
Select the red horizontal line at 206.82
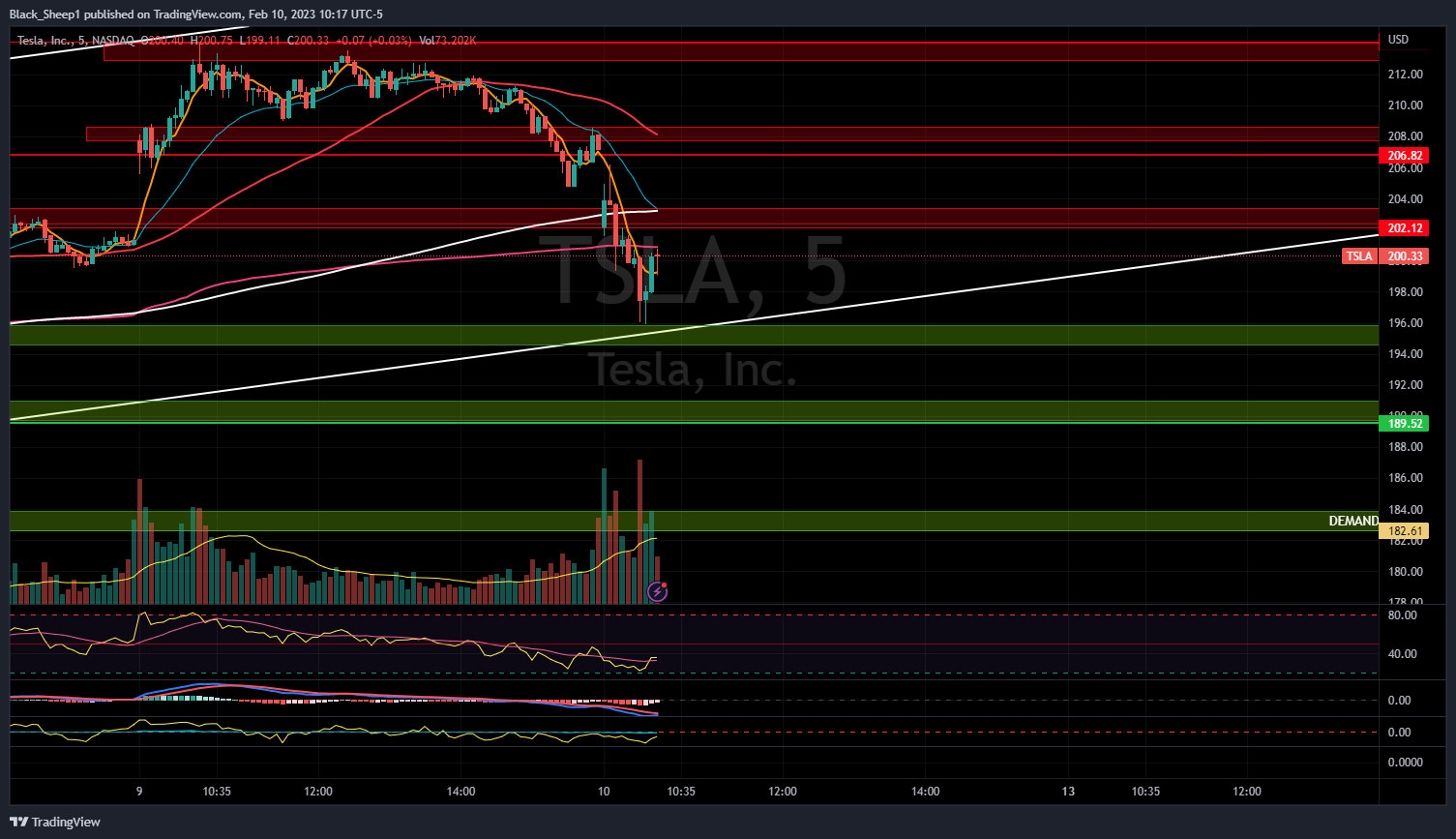694,155
